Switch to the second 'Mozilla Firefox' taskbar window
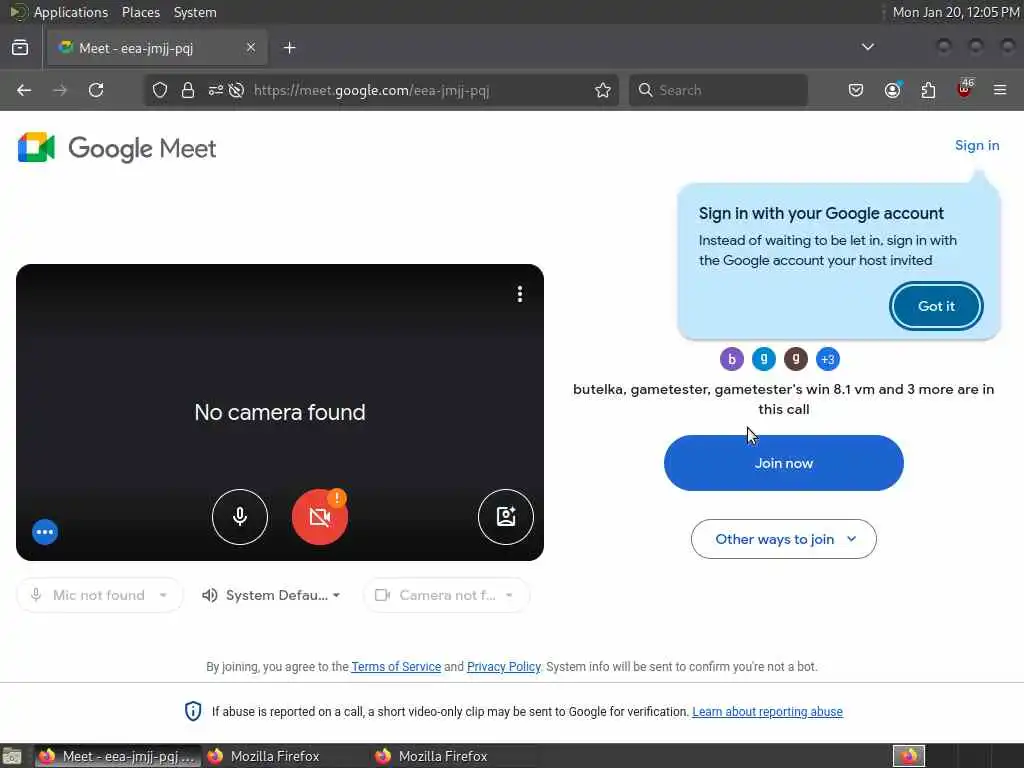 453,756
